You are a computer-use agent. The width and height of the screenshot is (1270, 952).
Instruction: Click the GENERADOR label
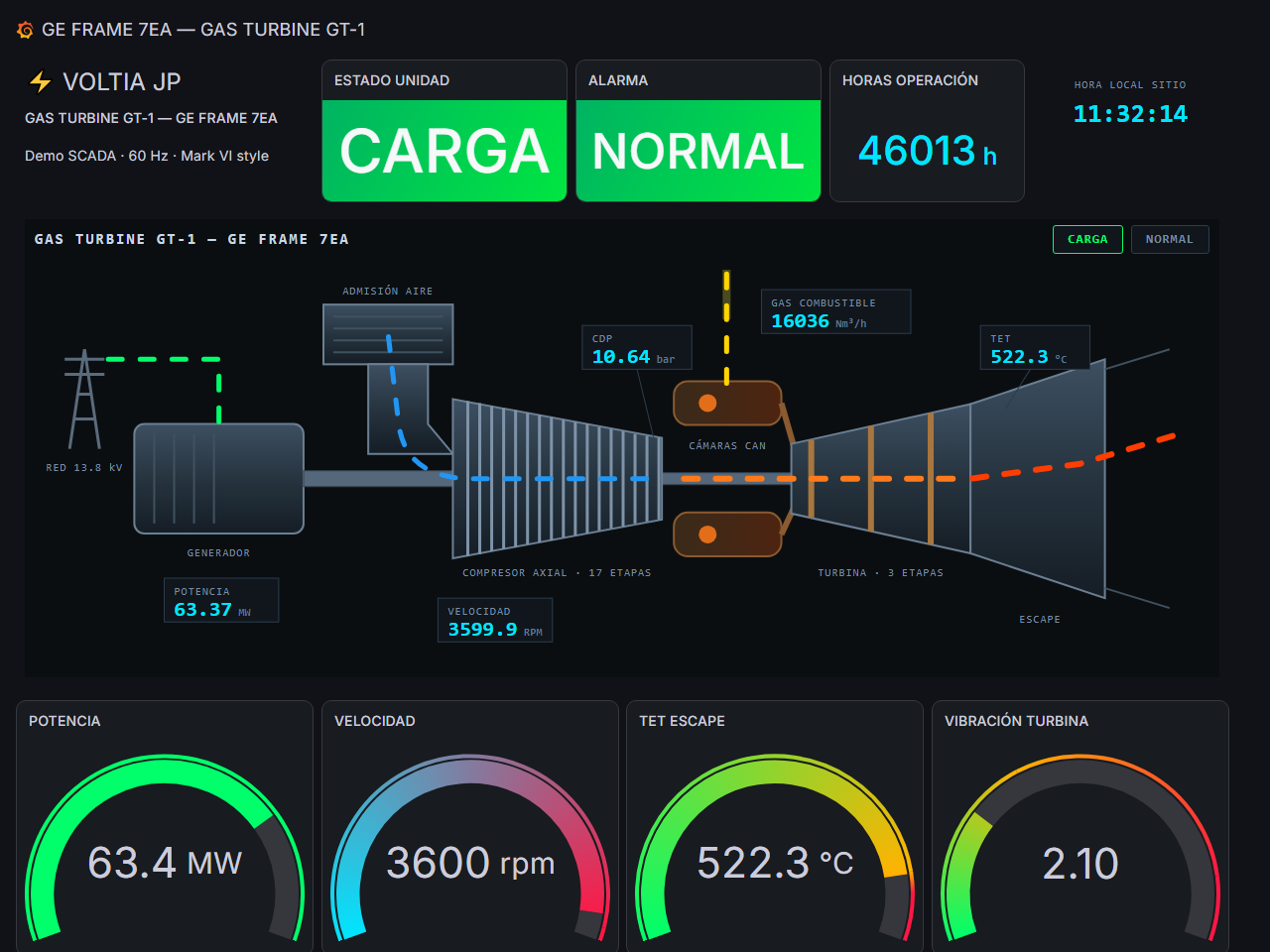click(x=218, y=553)
